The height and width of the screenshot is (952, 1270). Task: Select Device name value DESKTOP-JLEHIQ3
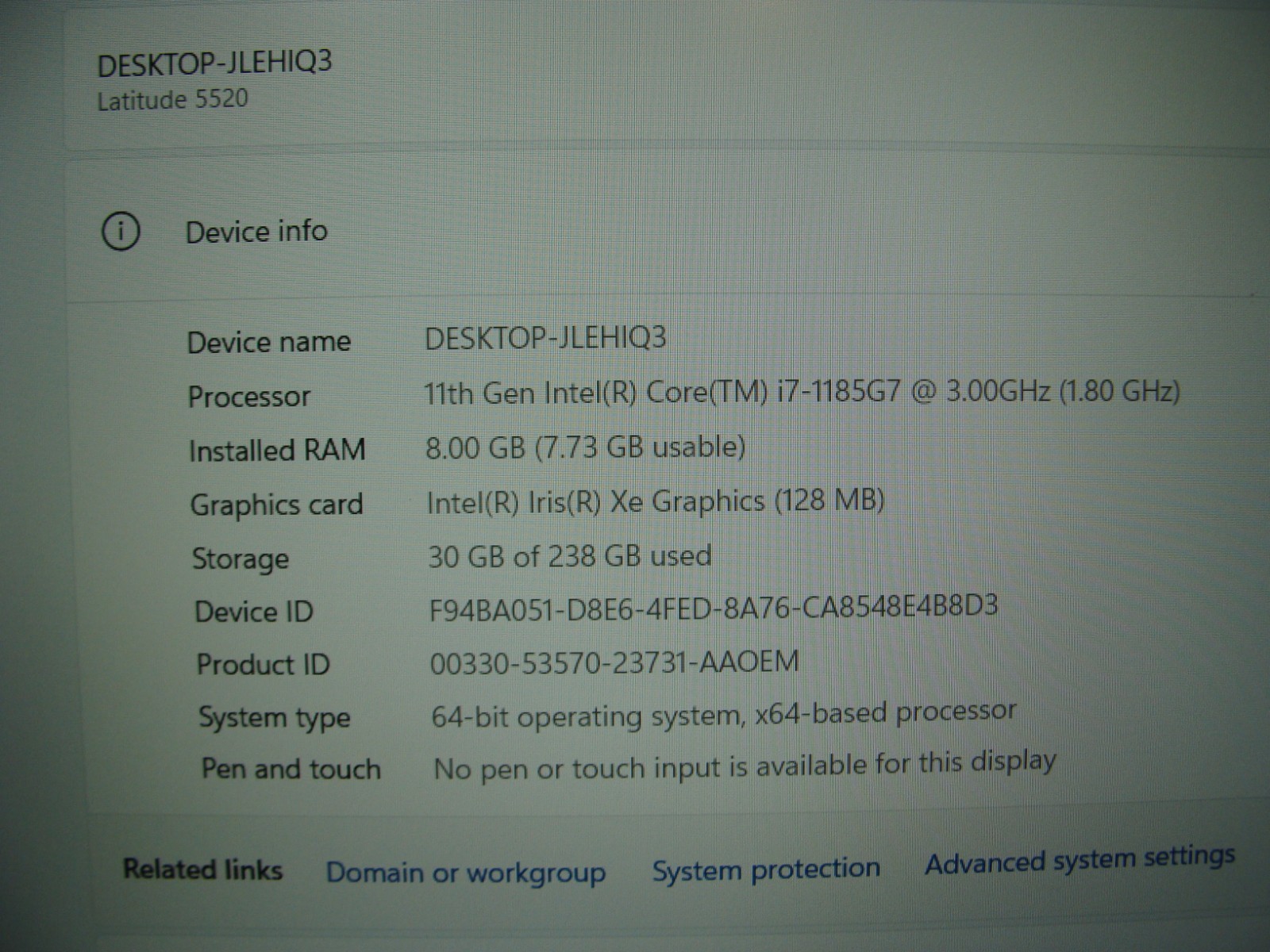pyautogui.click(x=546, y=338)
